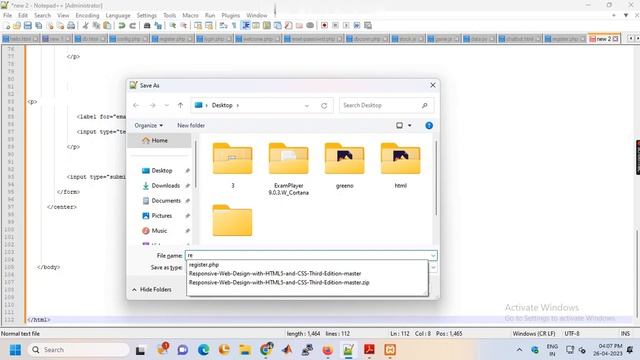Click the up arrow in Save As navigation
This screenshot has width=640, height=360.
pyautogui.click(x=180, y=105)
